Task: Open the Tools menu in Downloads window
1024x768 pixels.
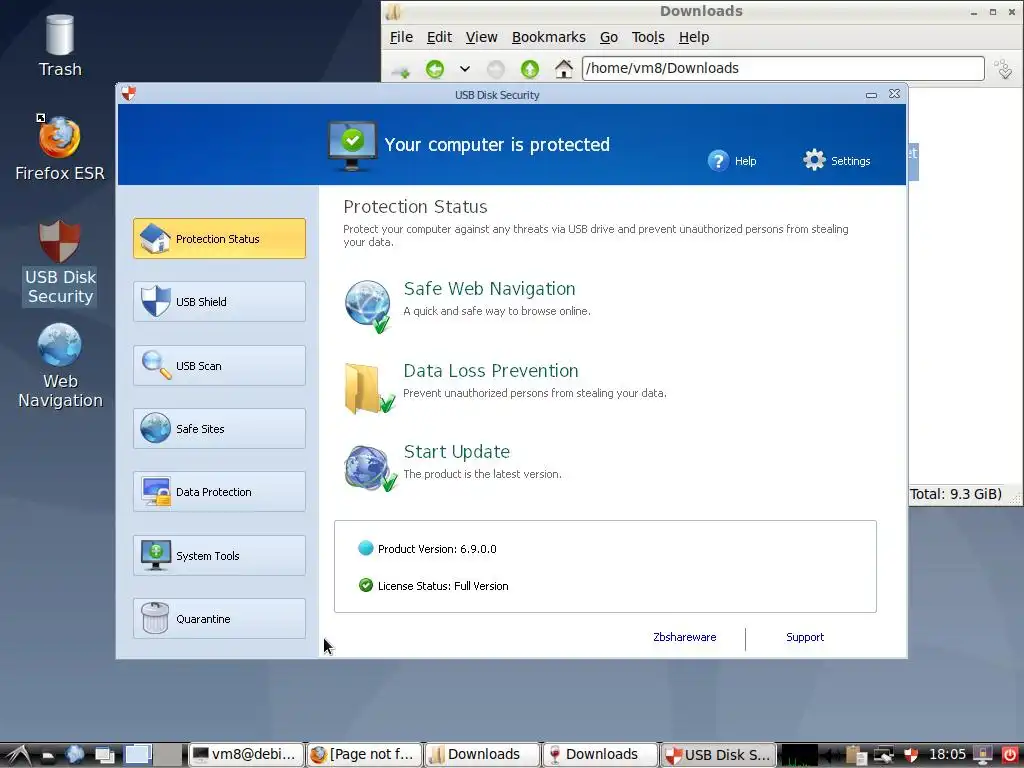Action: pyautogui.click(x=648, y=37)
